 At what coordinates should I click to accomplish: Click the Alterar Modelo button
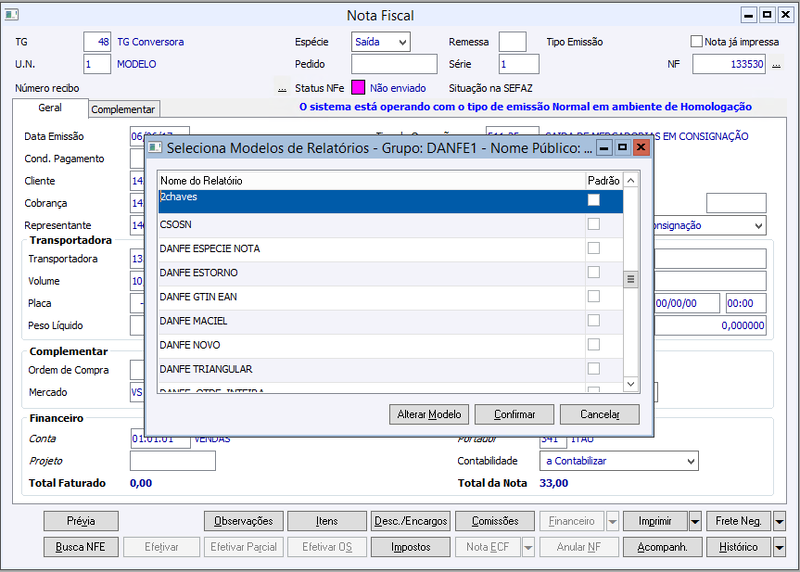[x=429, y=414]
